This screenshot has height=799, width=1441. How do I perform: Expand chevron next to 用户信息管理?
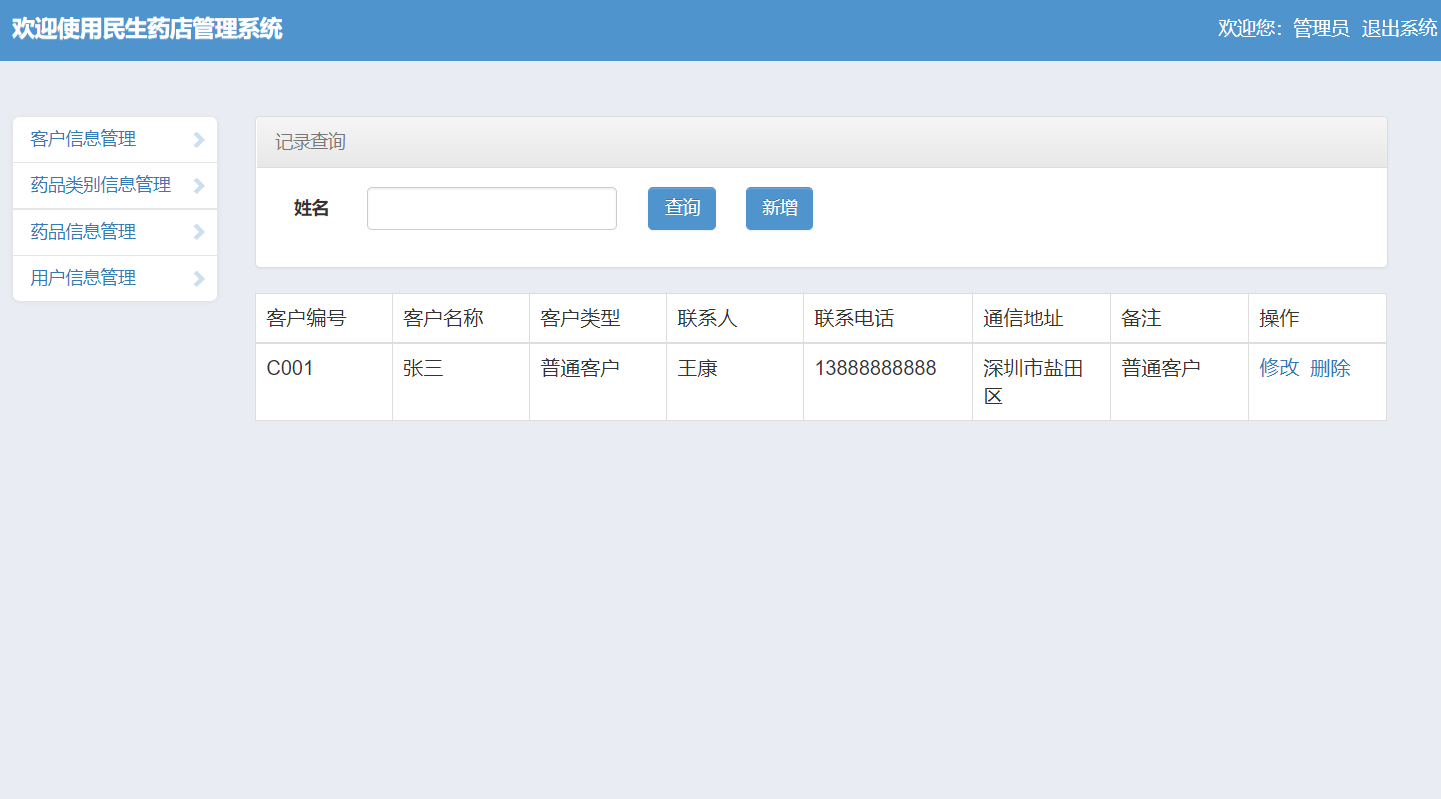click(199, 279)
